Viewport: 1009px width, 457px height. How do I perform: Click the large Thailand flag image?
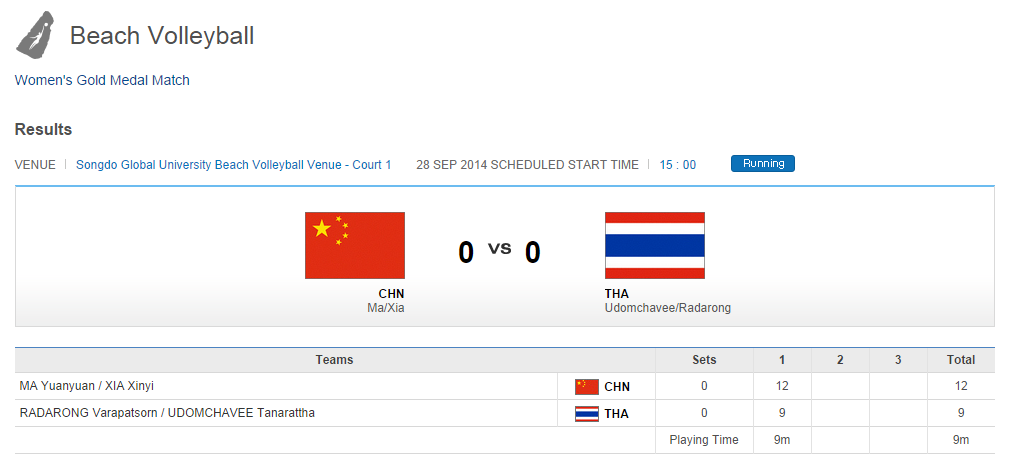pyautogui.click(x=654, y=245)
